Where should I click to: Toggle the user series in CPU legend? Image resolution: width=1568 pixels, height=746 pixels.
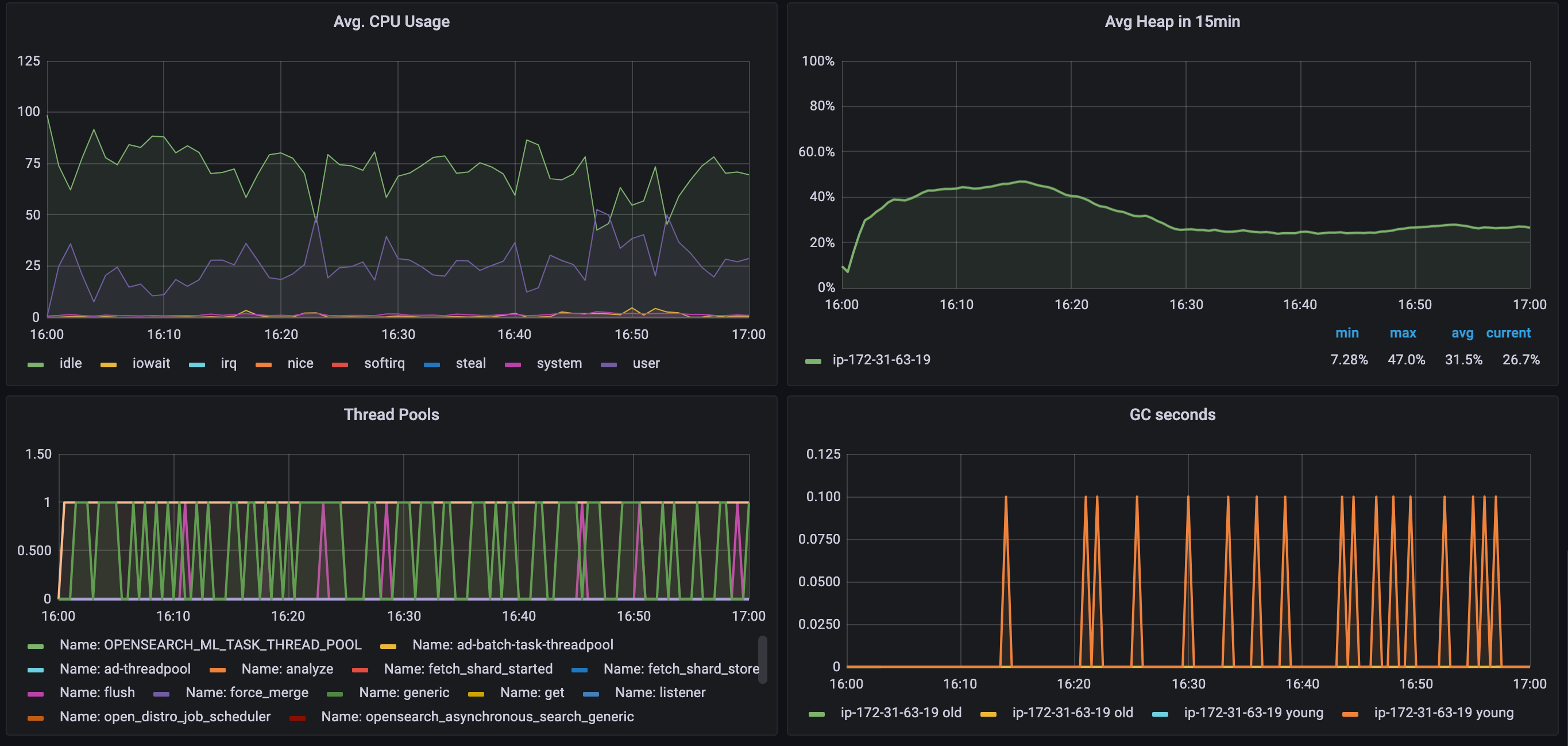tap(645, 364)
